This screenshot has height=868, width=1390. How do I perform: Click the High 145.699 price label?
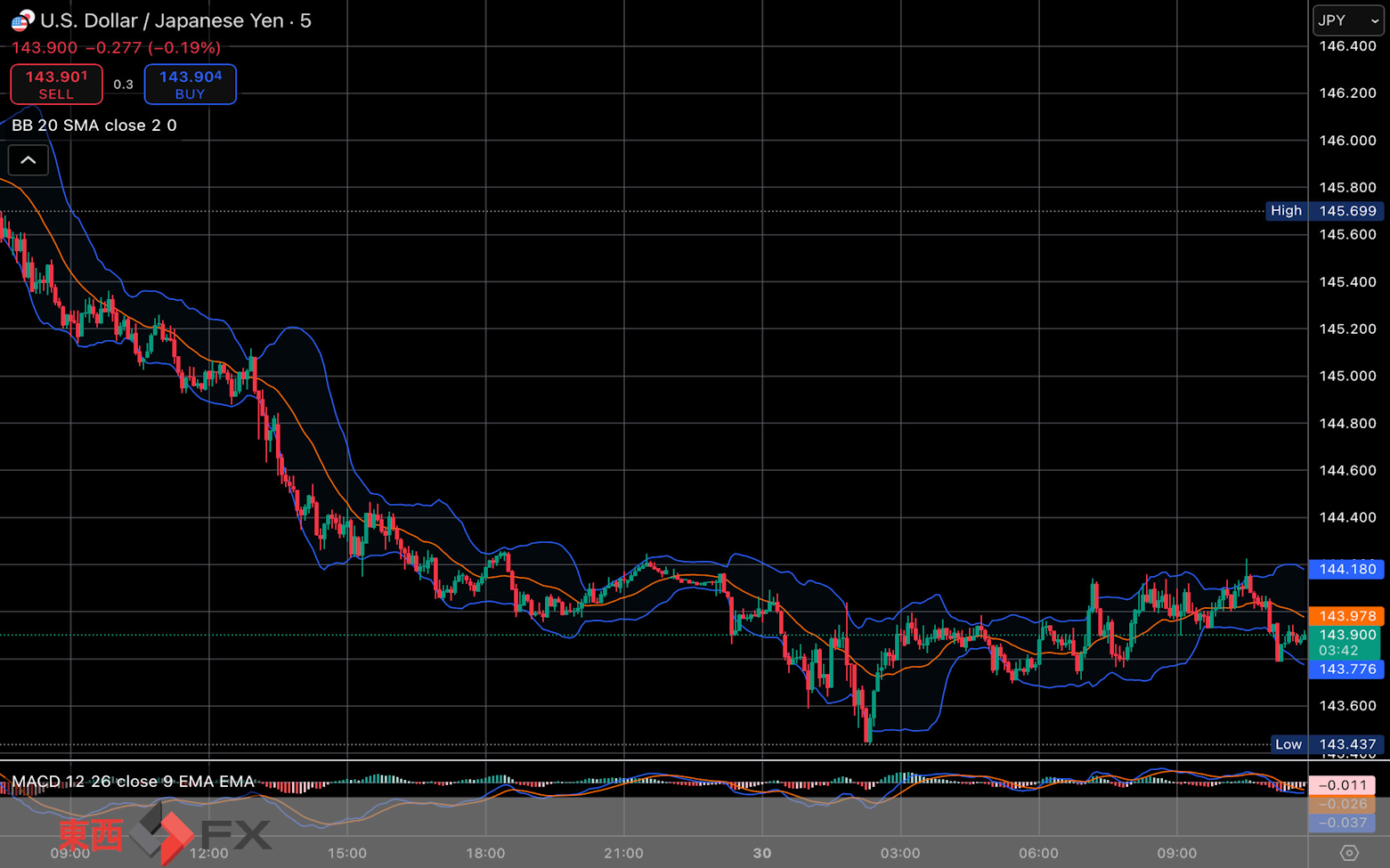coord(1325,211)
